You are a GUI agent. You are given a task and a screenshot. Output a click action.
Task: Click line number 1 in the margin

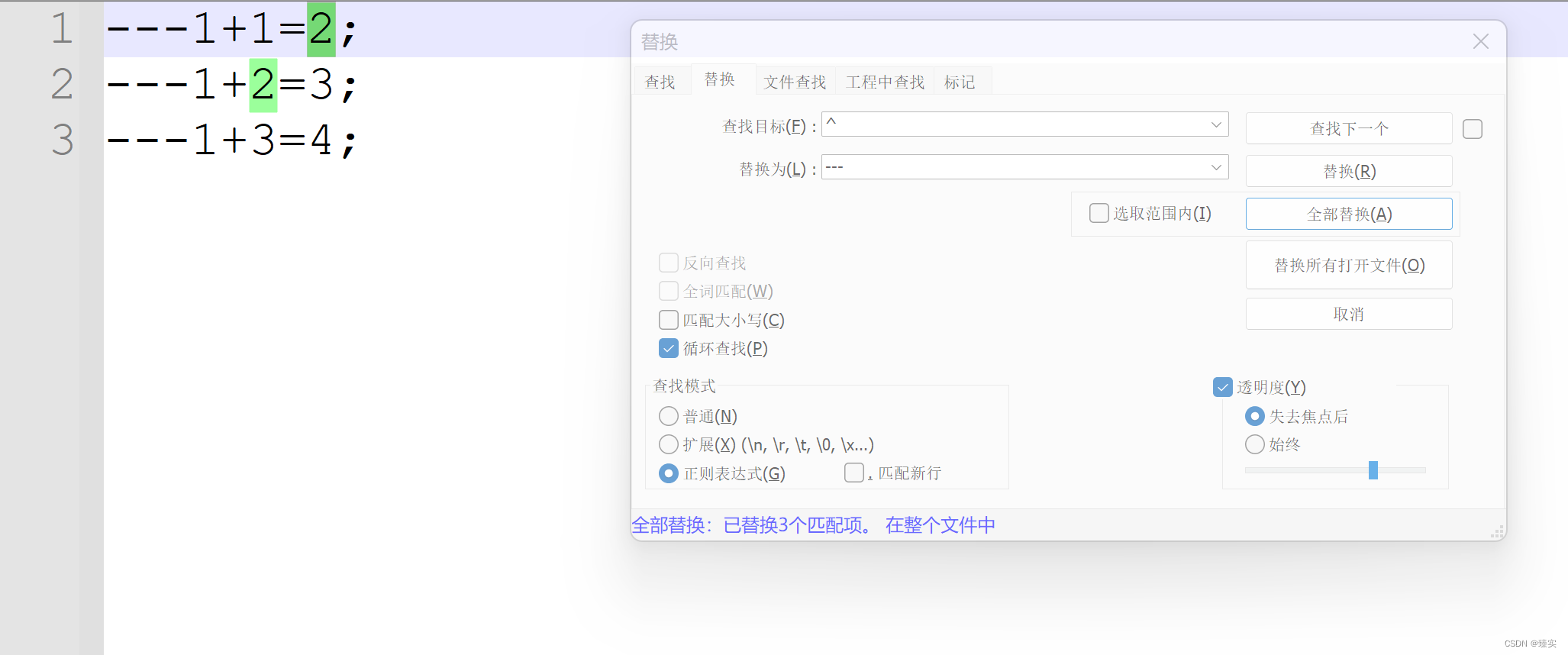point(62,28)
